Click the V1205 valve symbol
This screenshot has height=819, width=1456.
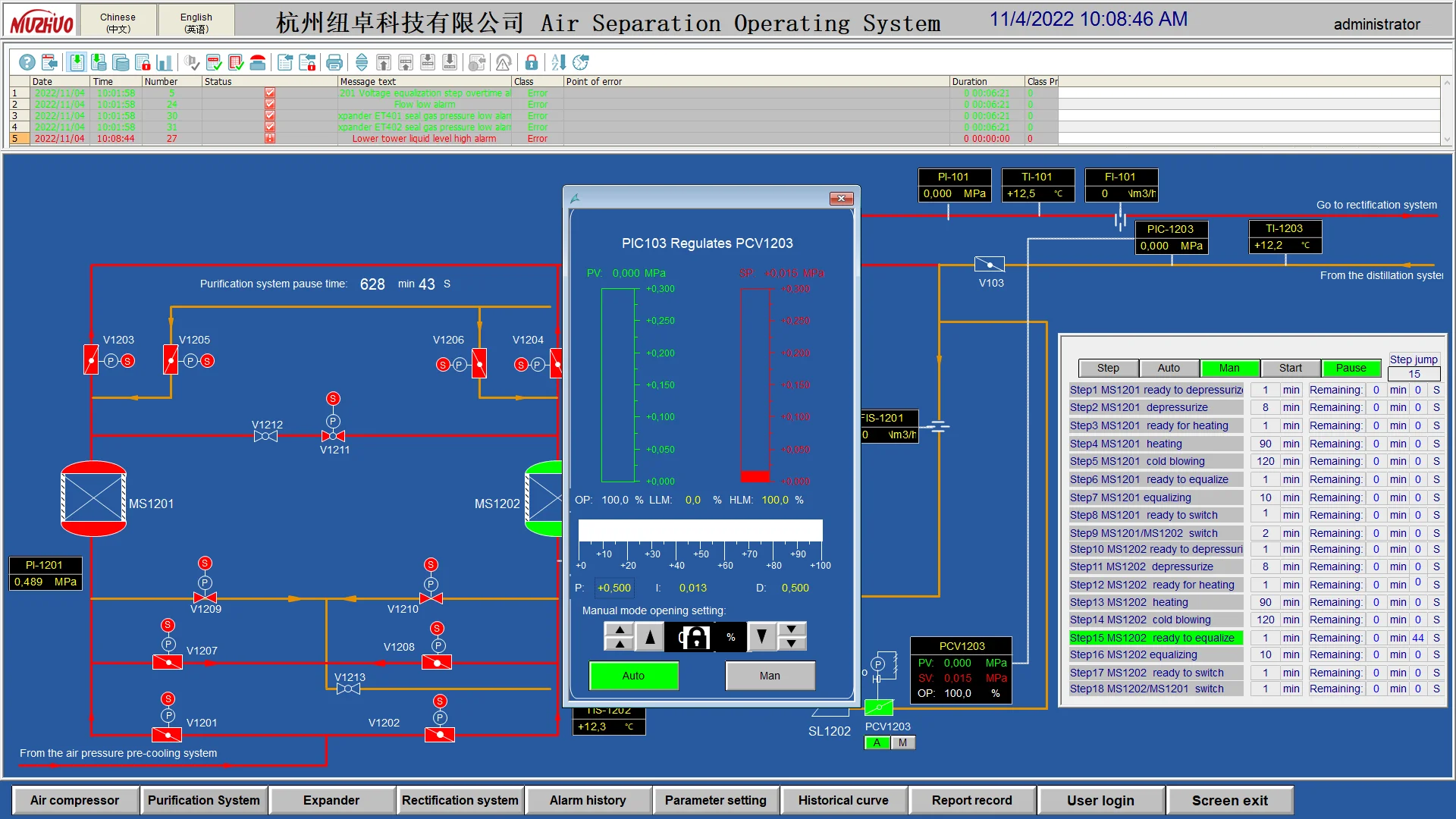pyautogui.click(x=171, y=360)
